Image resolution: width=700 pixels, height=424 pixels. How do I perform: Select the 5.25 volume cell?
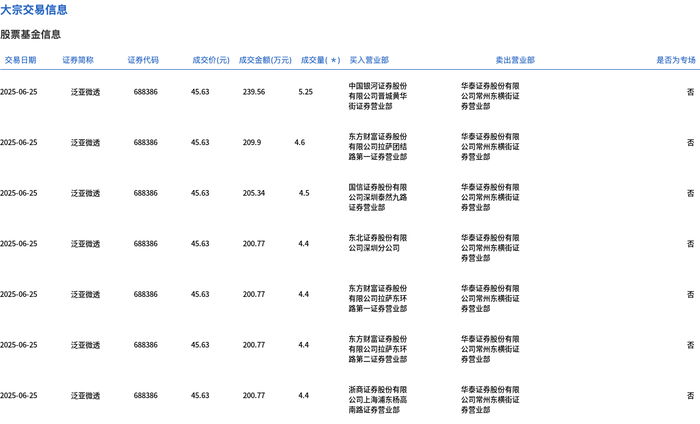(305, 92)
